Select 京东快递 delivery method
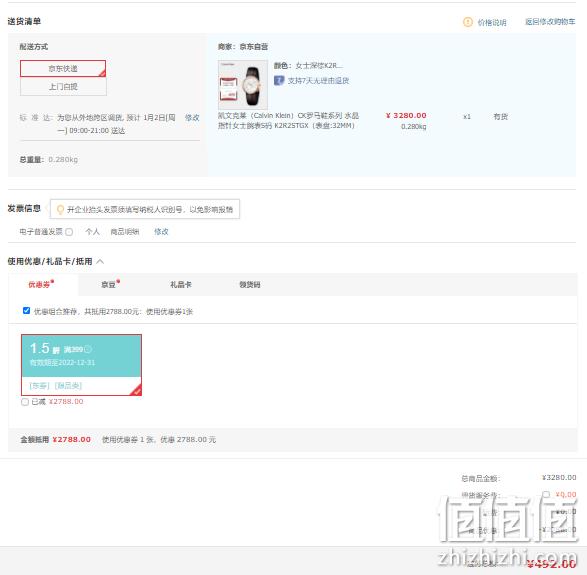The height and width of the screenshot is (575, 587). pos(63,69)
